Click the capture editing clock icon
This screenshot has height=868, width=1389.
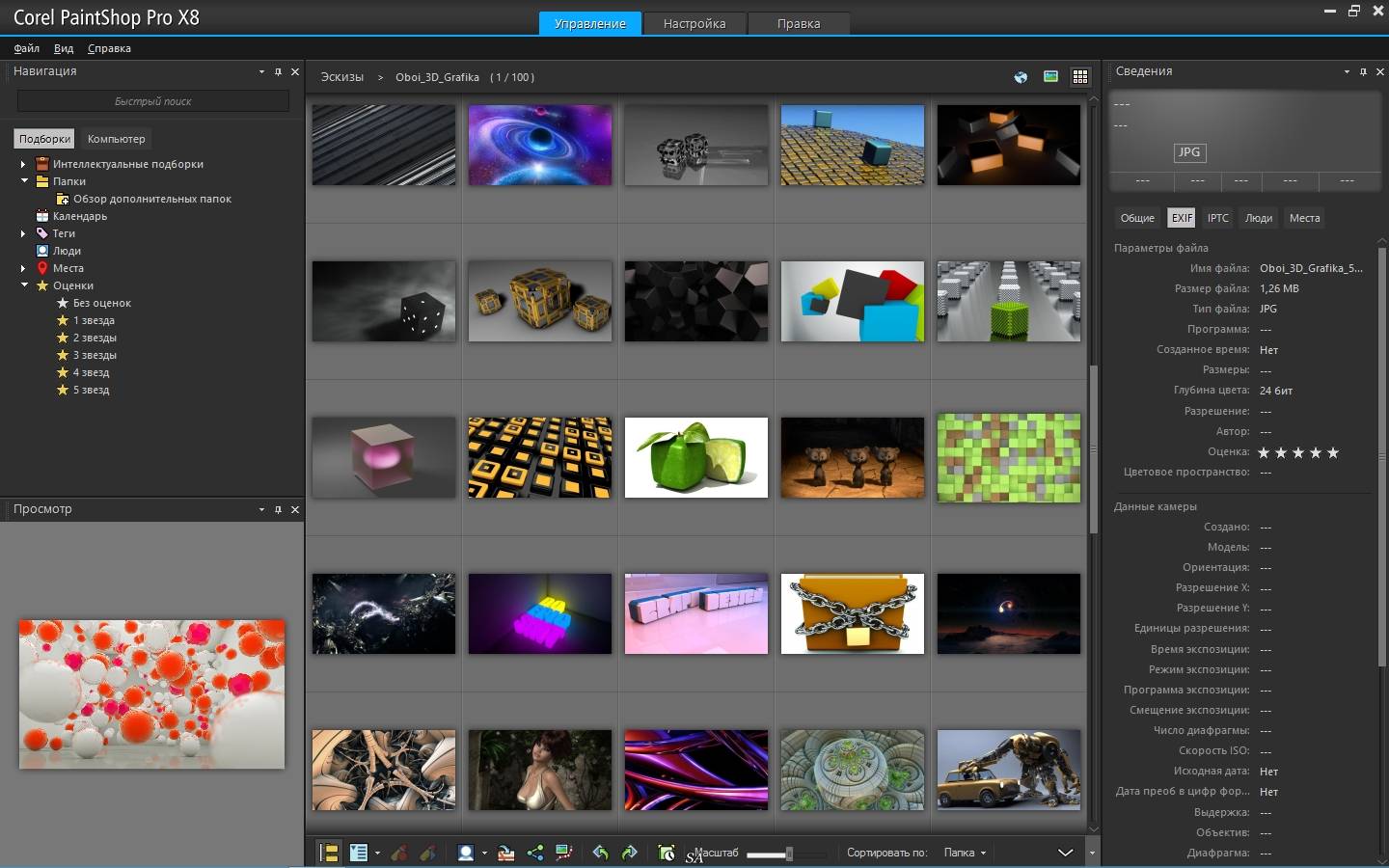666,853
